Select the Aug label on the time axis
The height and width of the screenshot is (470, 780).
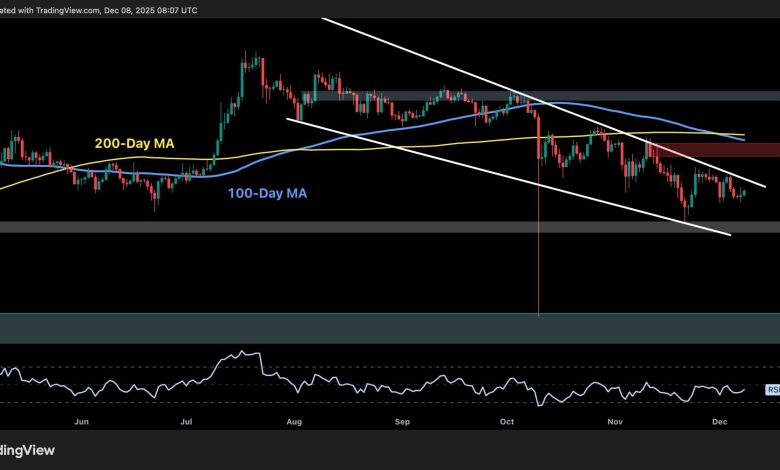coord(294,423)
